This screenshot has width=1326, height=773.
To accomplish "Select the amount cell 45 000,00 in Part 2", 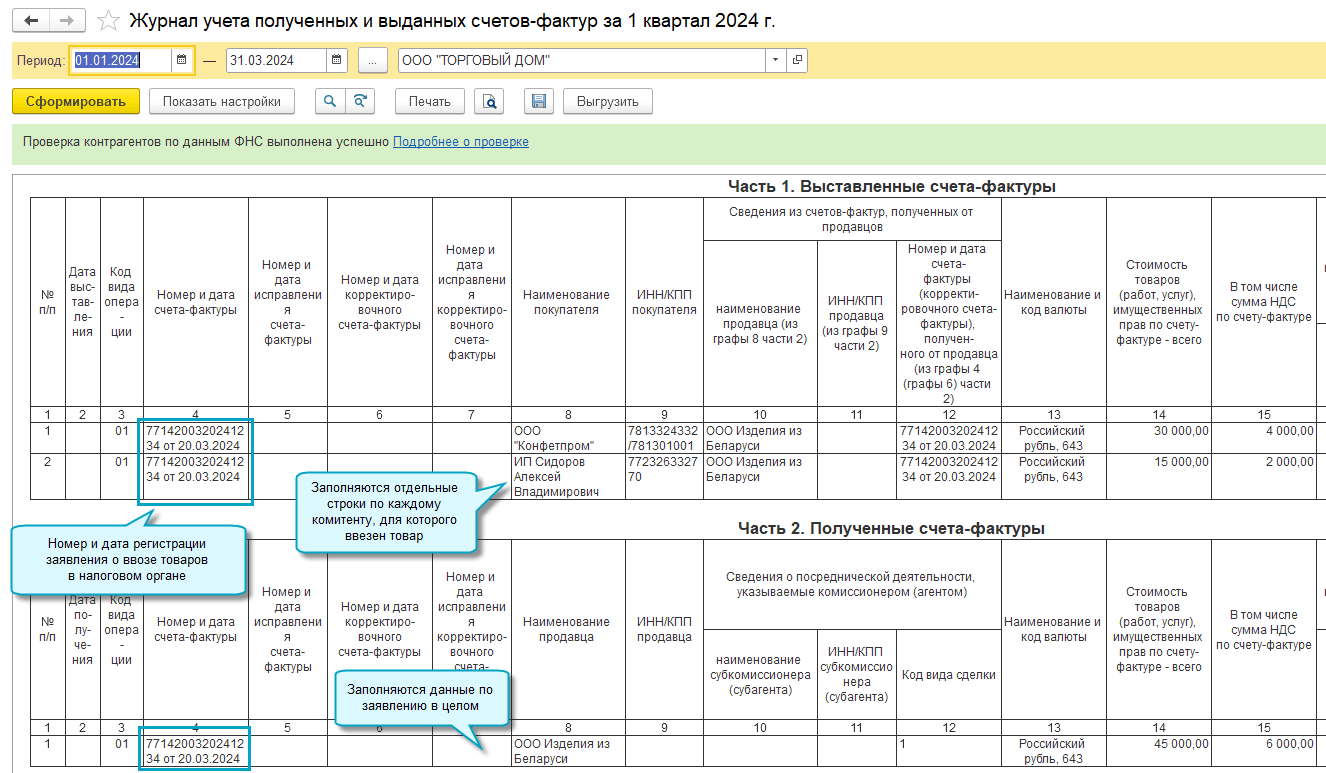I will (1159, 751).
